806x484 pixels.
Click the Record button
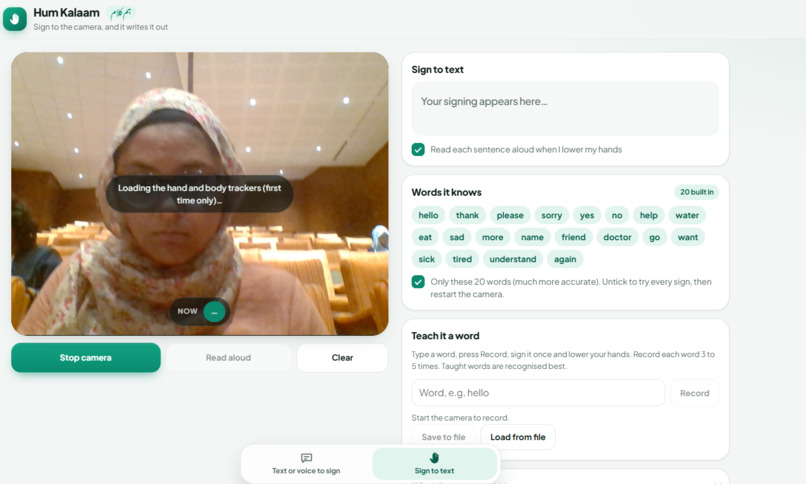point(694,393)
